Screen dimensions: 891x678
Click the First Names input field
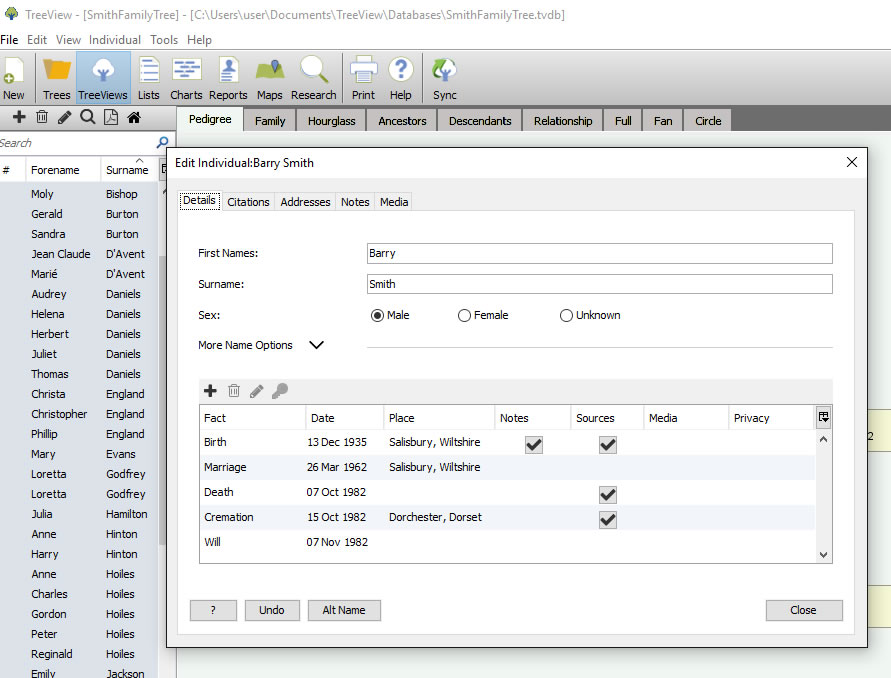(x=599, y=253)
